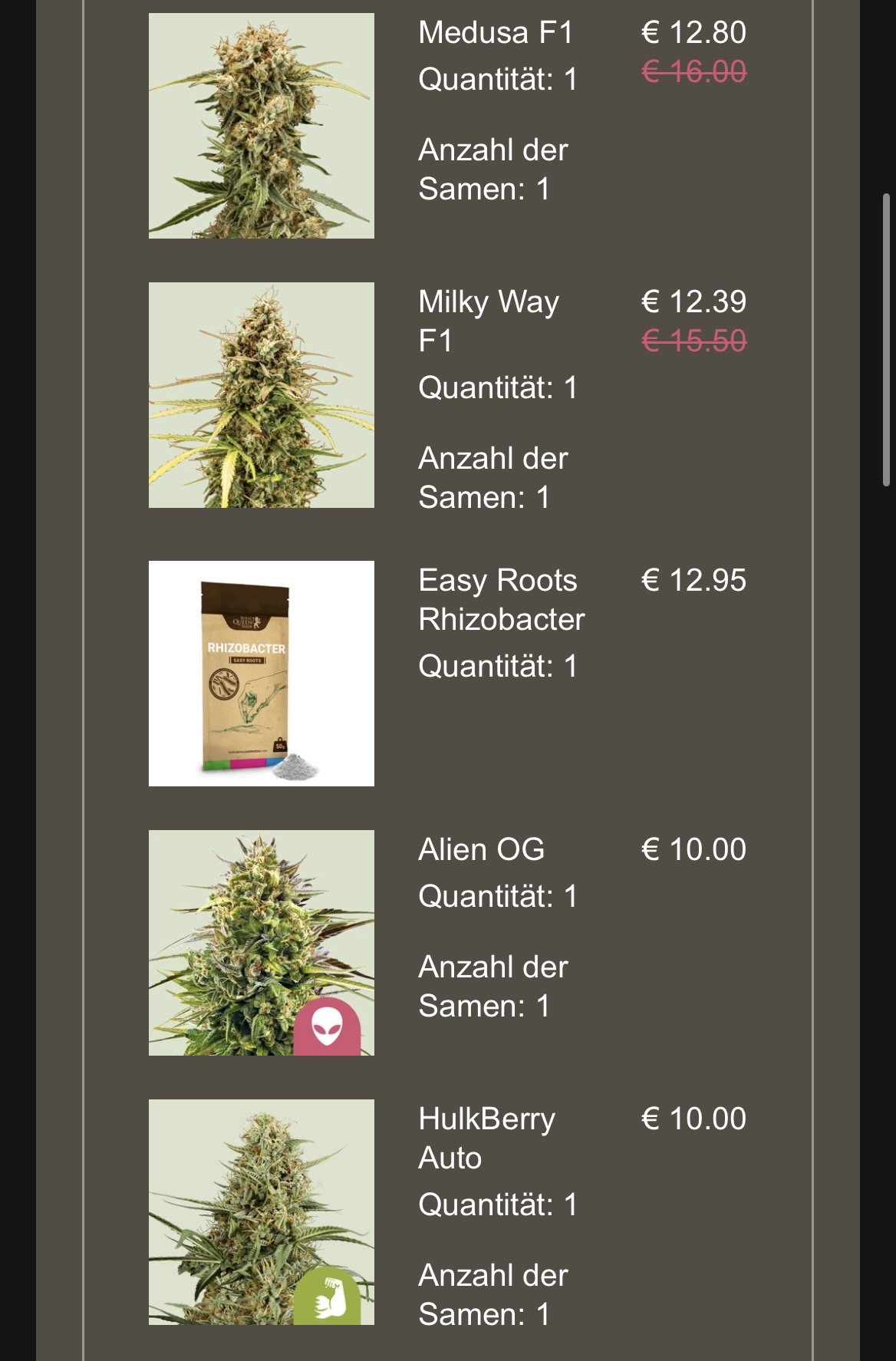Image resolution: width=896 pixels, height=1361 pixels.
Task: Open the Alien OG product title
Action: [x=482, y=850]
